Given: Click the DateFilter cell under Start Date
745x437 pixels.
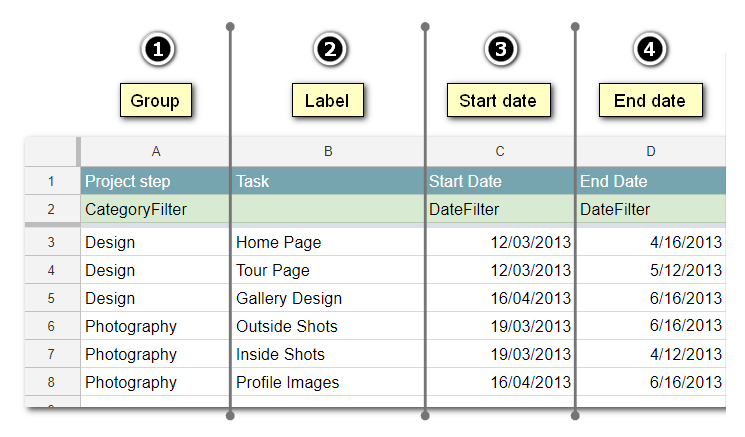Looking at the screenshot, I should pyautogui.click(x=464, y=210).
